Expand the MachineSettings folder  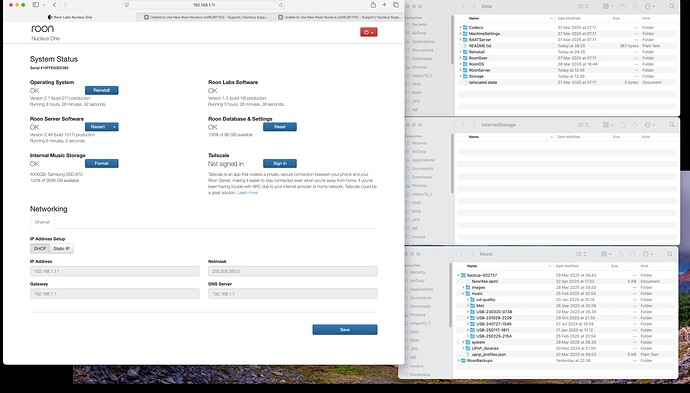(x=461, y=33)
